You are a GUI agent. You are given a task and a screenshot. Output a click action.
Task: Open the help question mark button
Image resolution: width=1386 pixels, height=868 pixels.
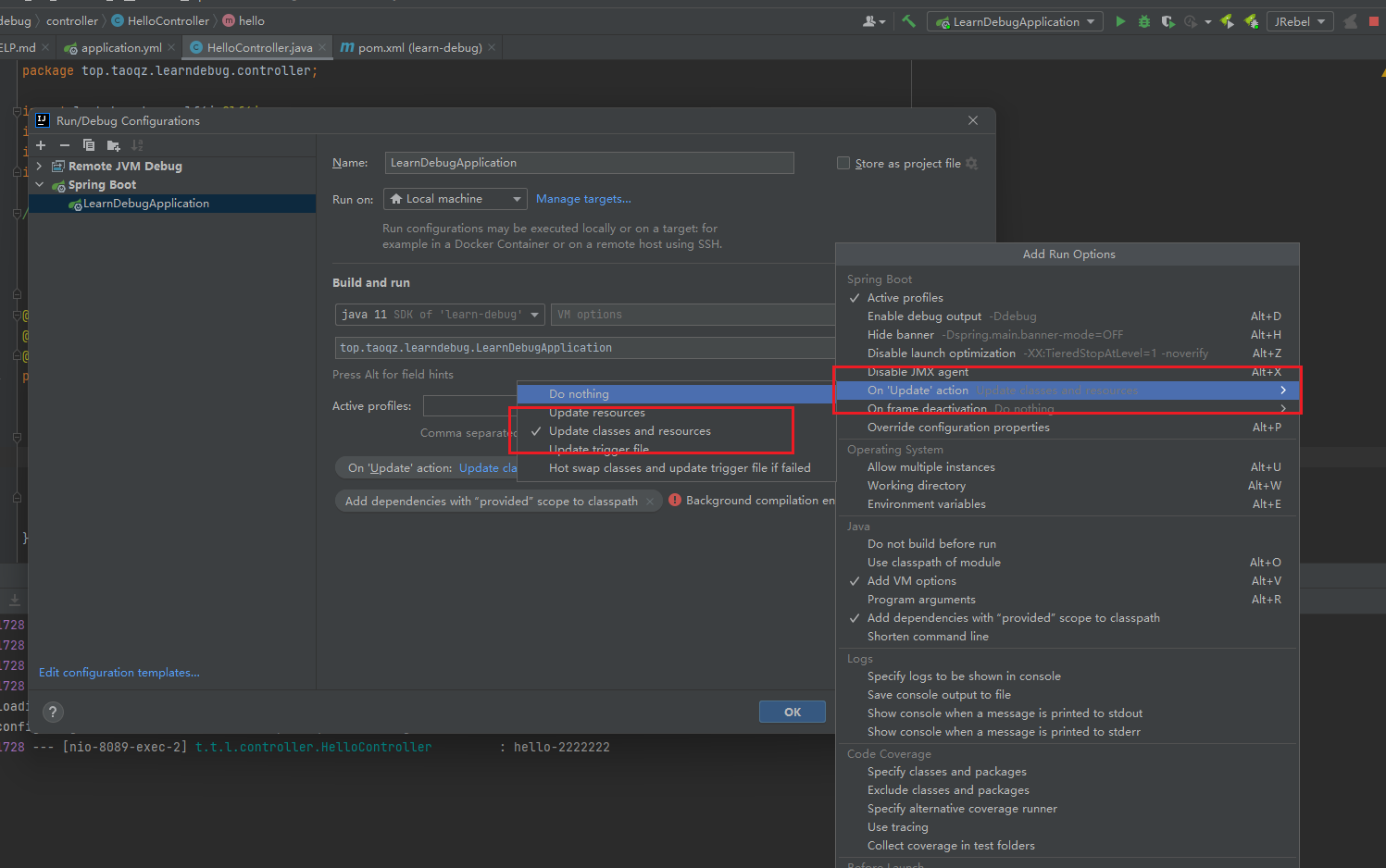click(54, 712)
